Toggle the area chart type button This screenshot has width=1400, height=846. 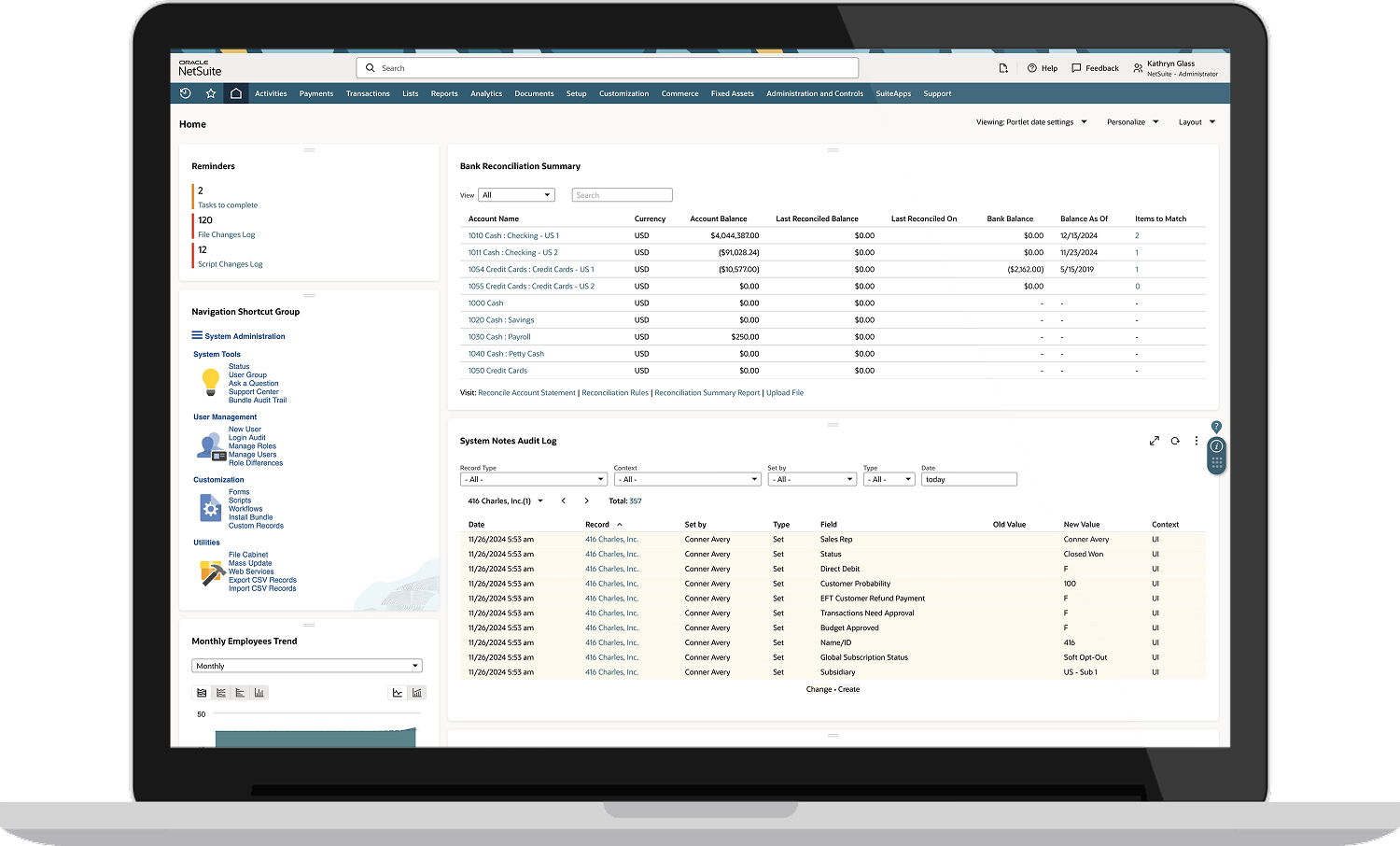pyautogui.click(x=202, y=693)
